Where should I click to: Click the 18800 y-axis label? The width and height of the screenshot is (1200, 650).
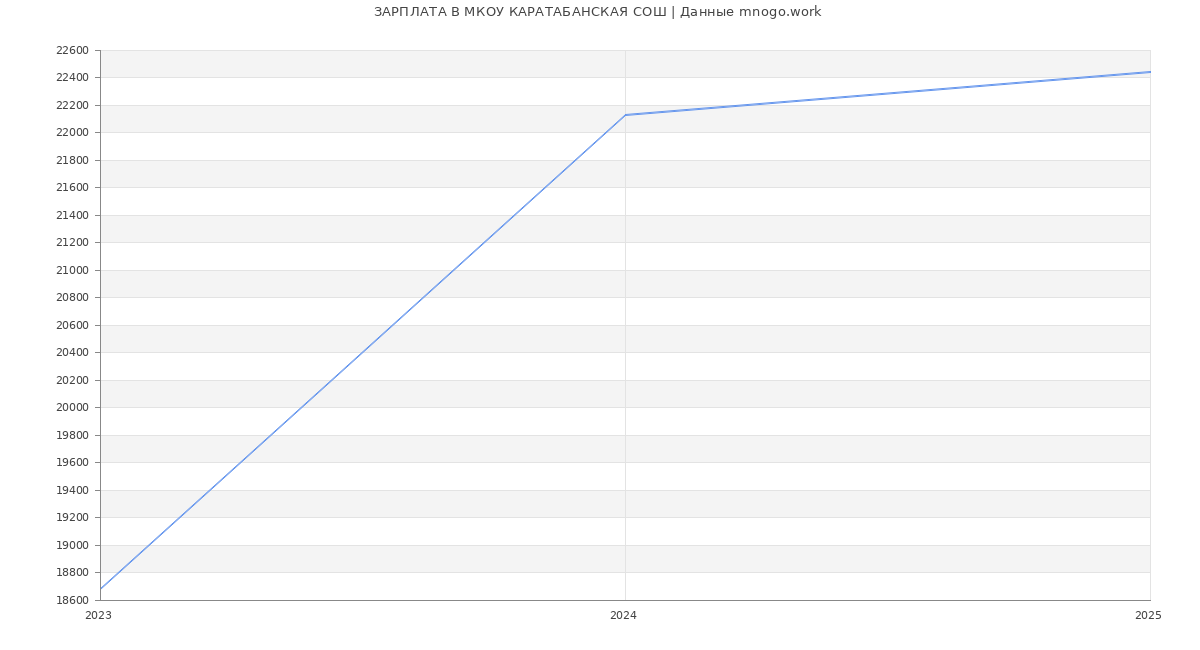coord(72,573)
